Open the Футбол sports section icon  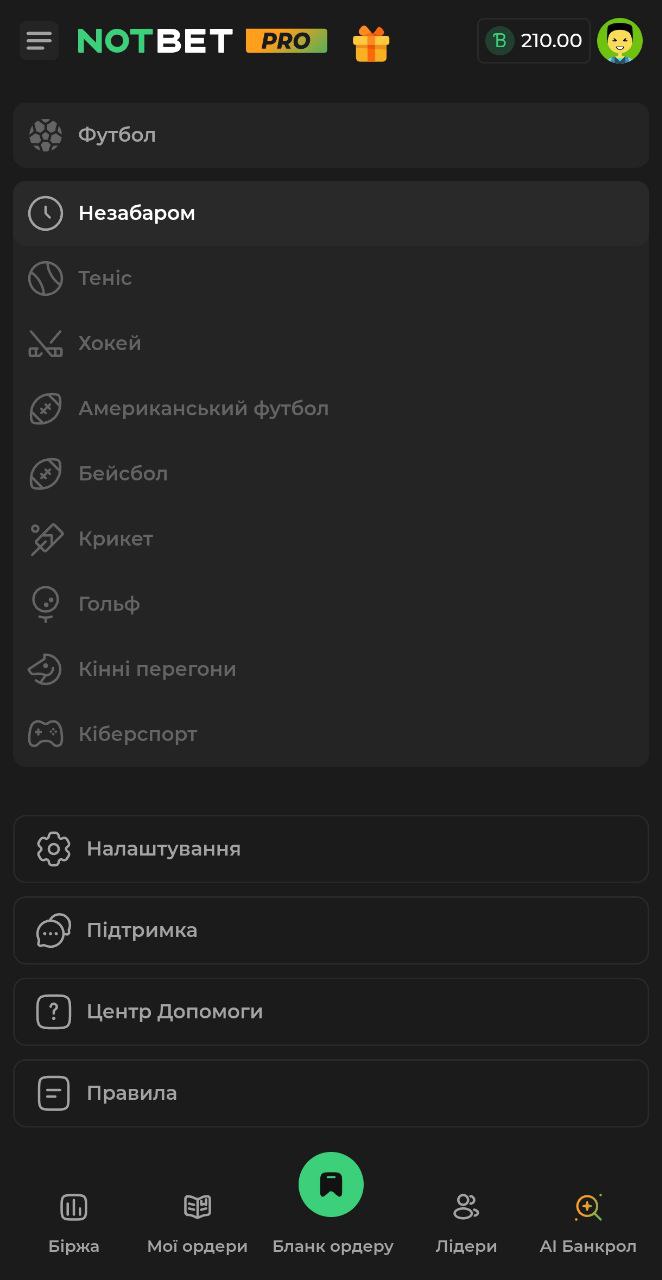(45, 134)
